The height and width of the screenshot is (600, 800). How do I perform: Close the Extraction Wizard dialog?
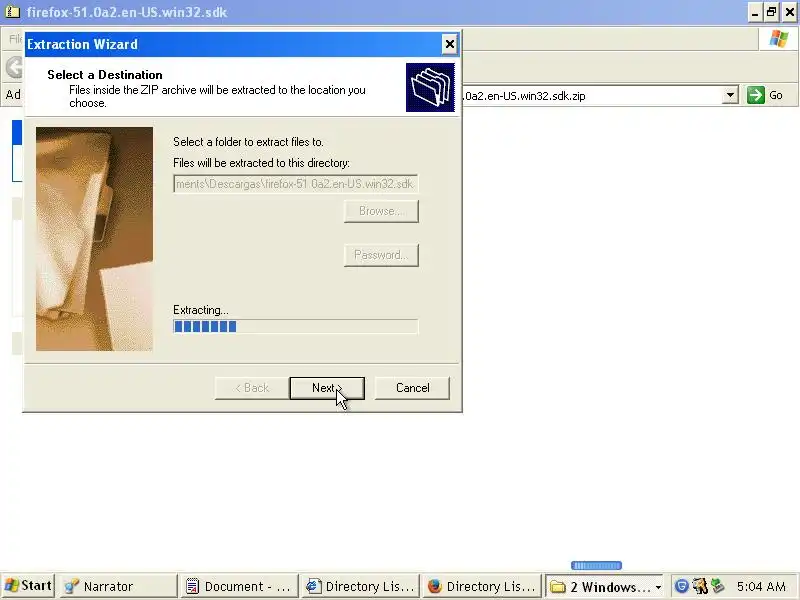(449, 44)
